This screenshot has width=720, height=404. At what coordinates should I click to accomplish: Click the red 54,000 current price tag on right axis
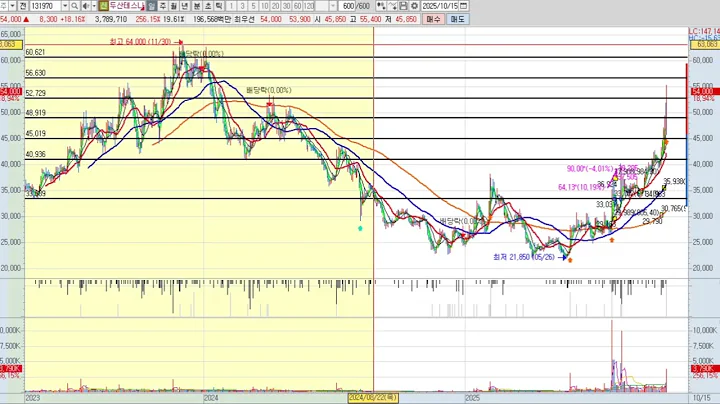[703, 92]
